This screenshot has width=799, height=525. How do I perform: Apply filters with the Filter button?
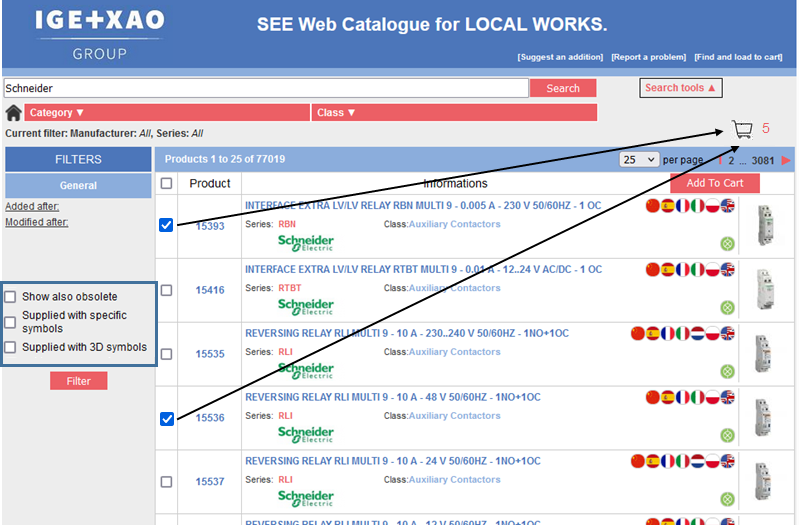[x=78, y=381]
